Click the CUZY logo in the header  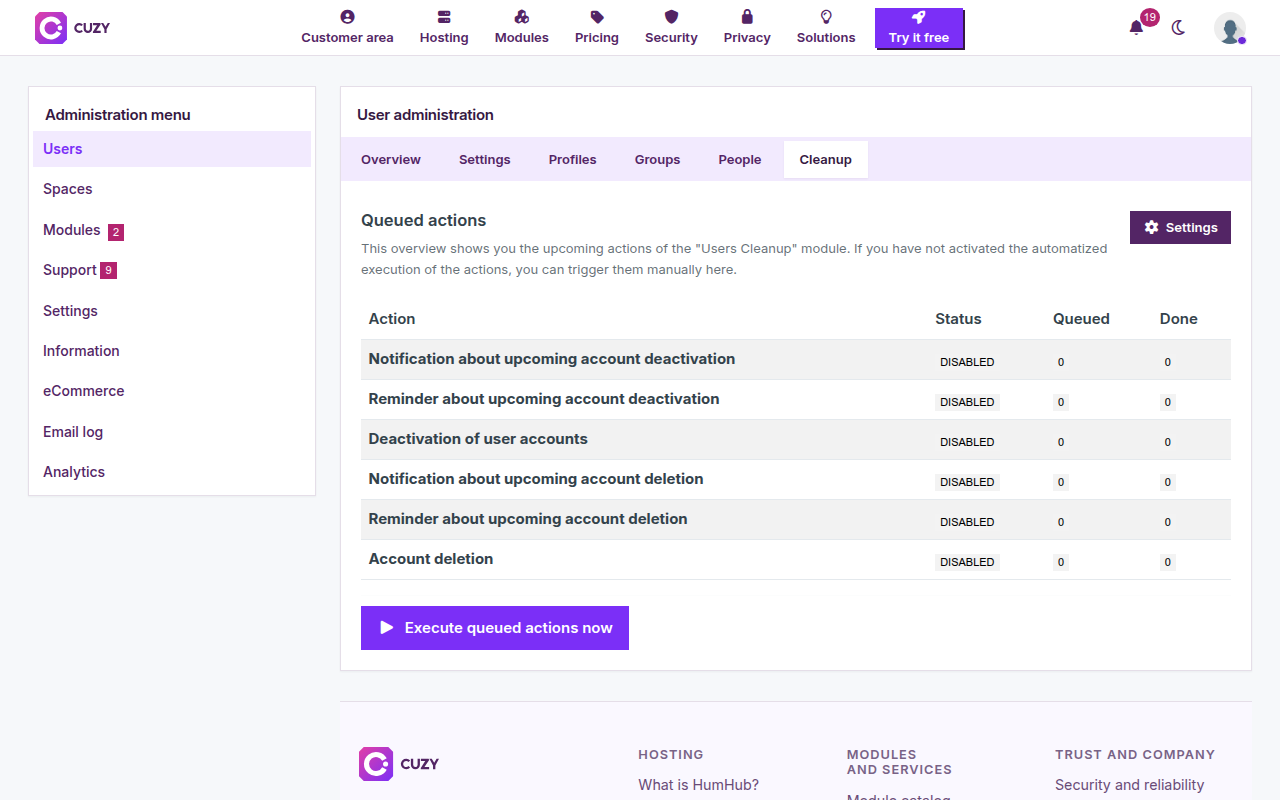click(72, 28)
